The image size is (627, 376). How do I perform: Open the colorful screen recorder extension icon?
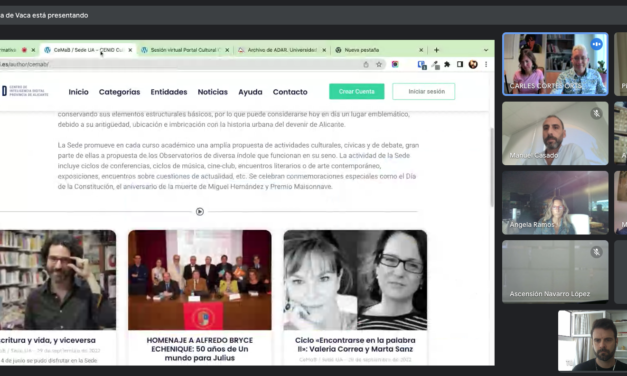(395, 64)
